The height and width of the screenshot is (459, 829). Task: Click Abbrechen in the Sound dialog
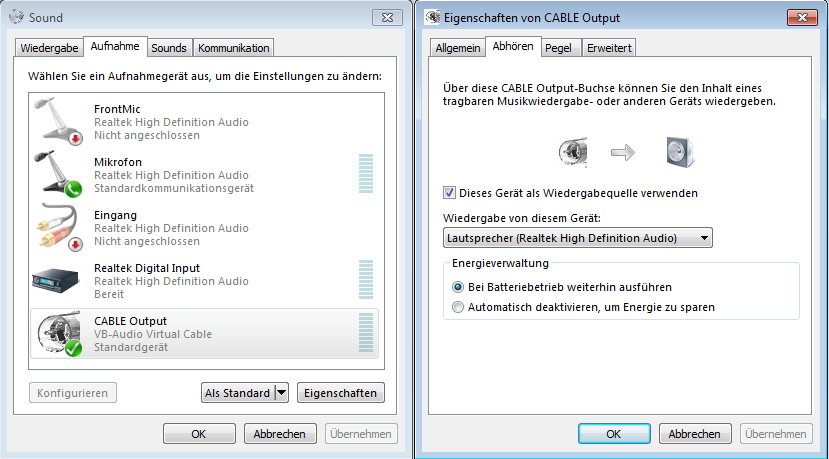pos(280,434)
